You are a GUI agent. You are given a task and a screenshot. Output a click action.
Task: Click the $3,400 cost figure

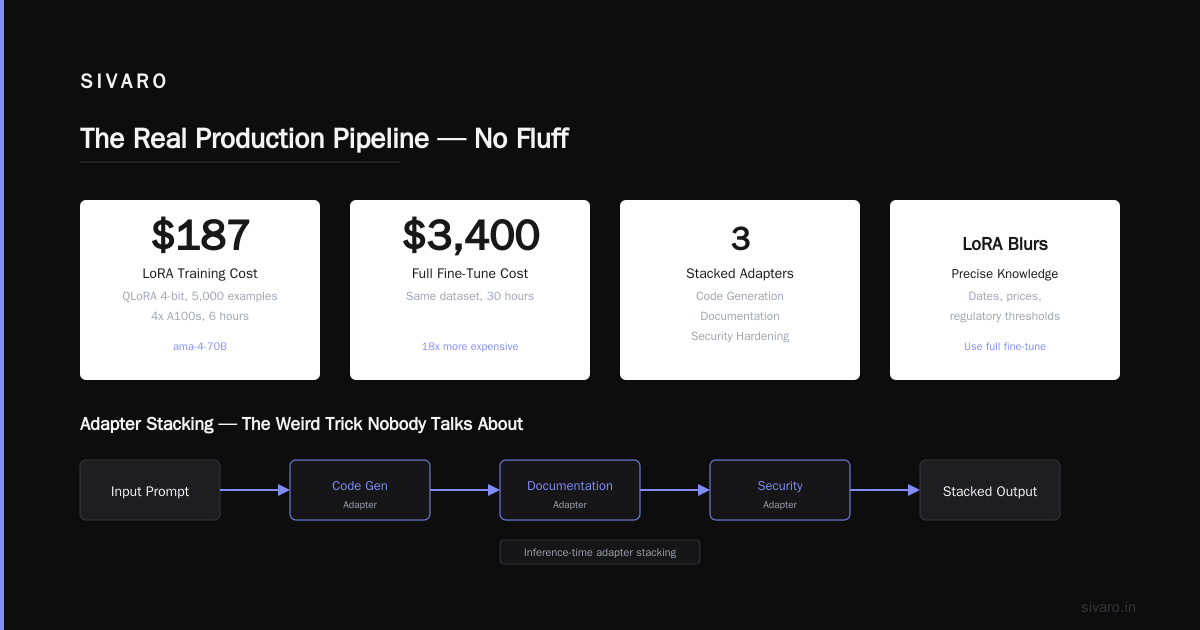(x=470, y=235)
